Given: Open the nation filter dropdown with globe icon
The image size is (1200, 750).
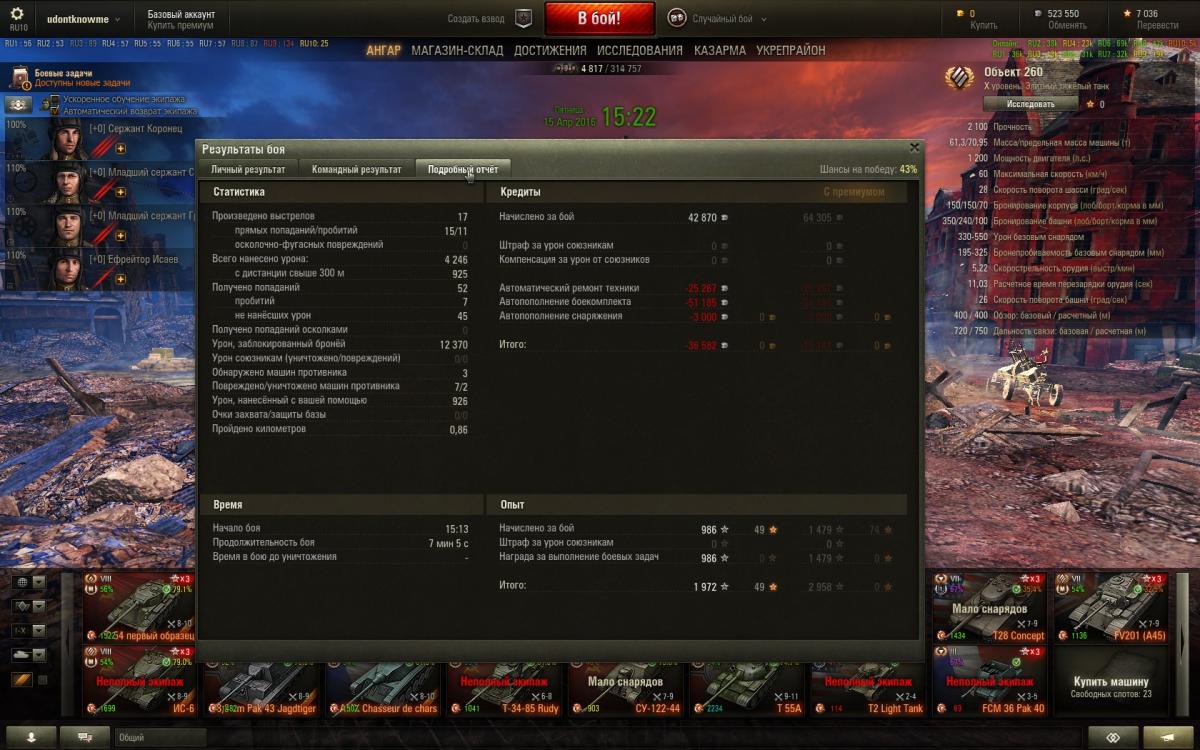Looking at the screenshot, I should coord(29,582).
